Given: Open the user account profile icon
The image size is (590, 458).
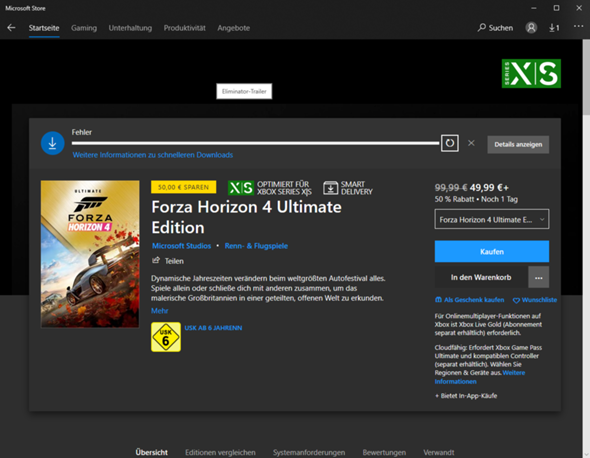Looking at the screenshot, I should click(x=531, y=27).
